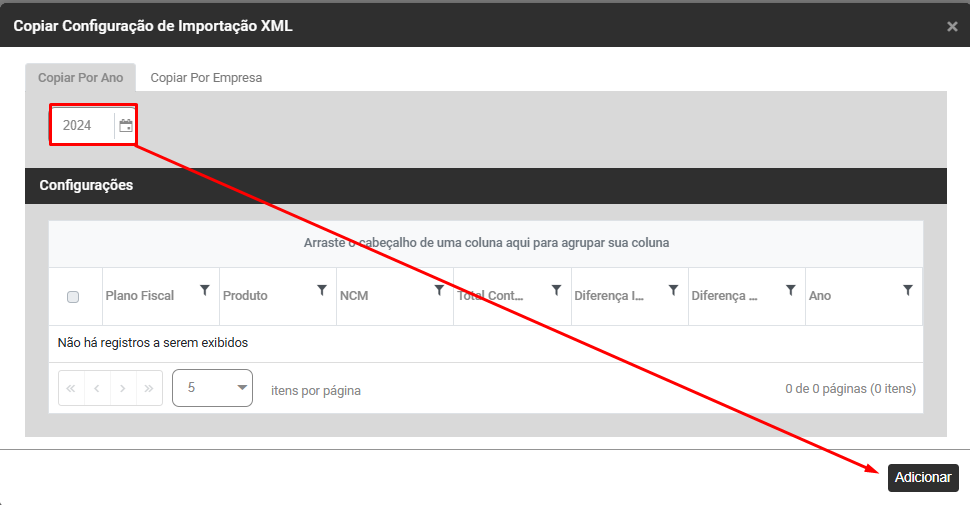Go to the first page of grid
The width and height of the screenshot is (970, 505).
pyautogui.click(x=71, y=388)
